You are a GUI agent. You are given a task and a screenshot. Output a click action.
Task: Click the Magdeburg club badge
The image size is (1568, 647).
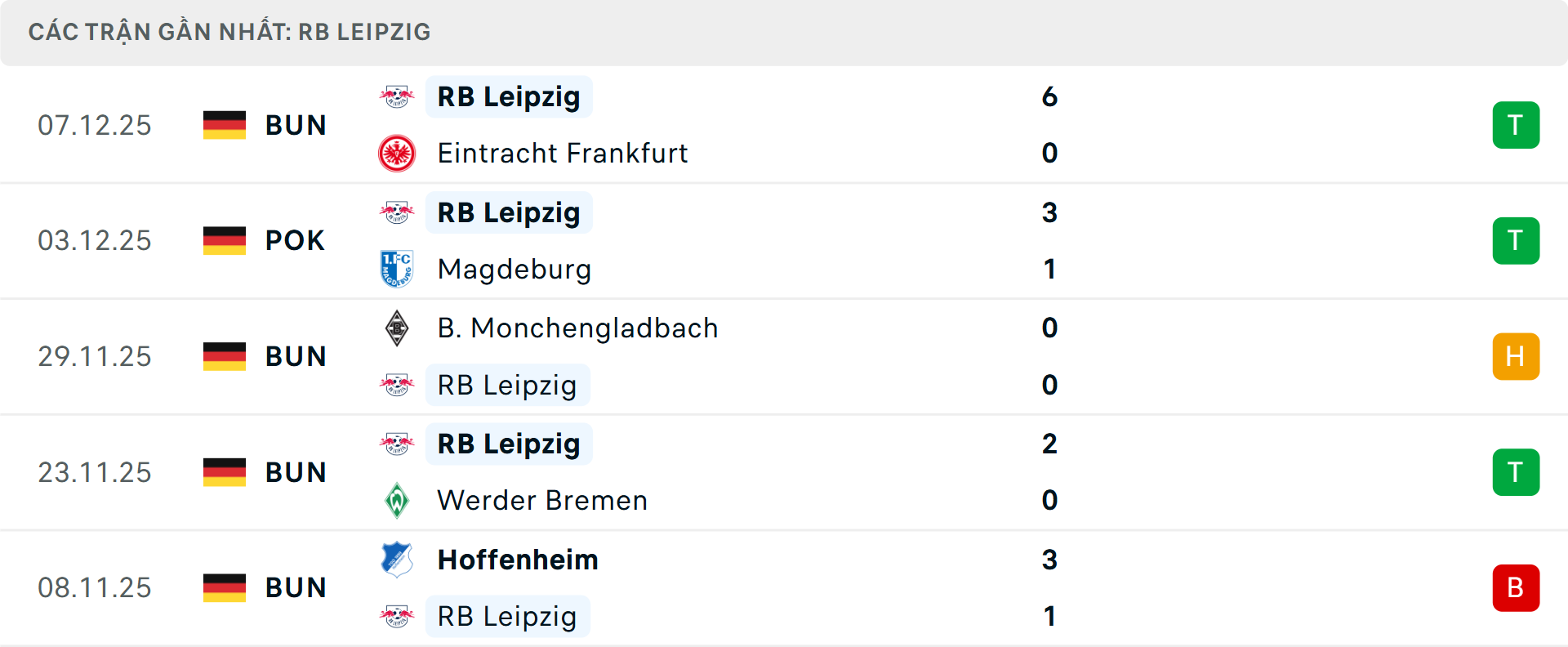point(399,269)
